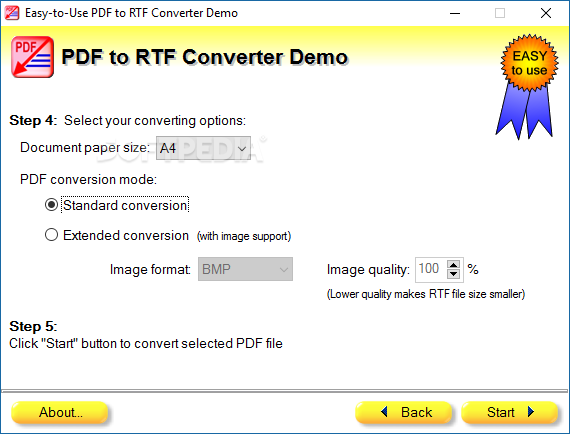570x434 pixels.
Task: Open the Image format BMP dropdown
Action: tap(245, 269)
